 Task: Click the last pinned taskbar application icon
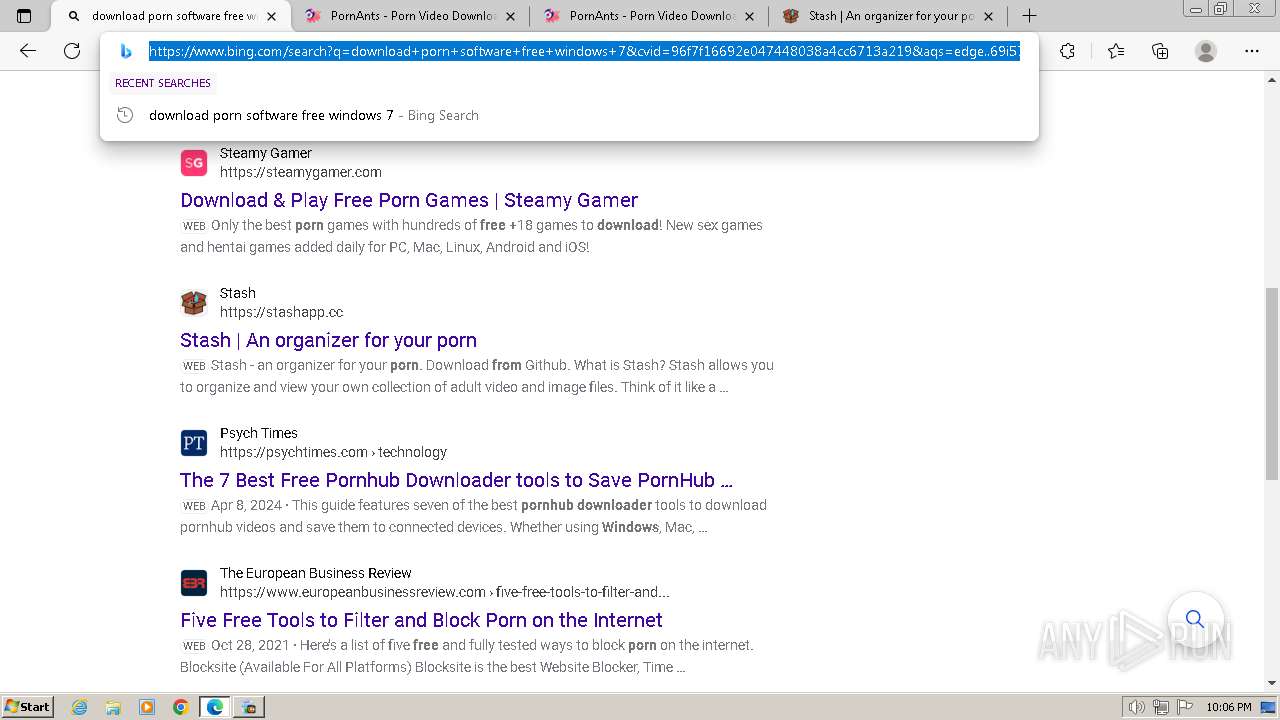(248, 707)
